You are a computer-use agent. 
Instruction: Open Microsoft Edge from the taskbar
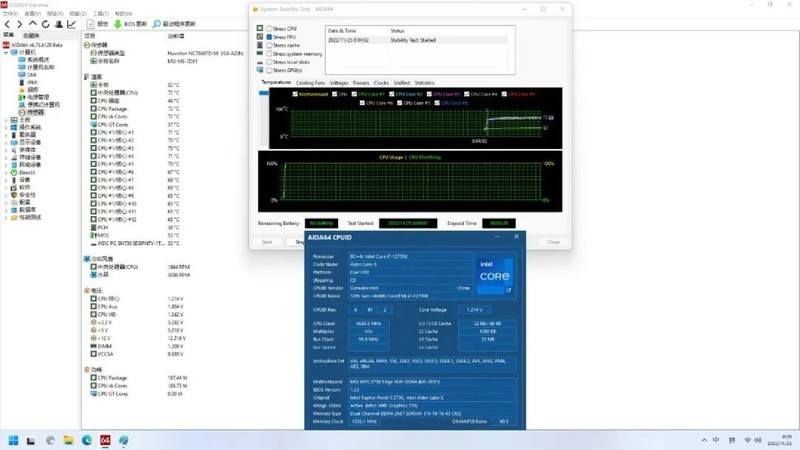click(x=87, y=440)
